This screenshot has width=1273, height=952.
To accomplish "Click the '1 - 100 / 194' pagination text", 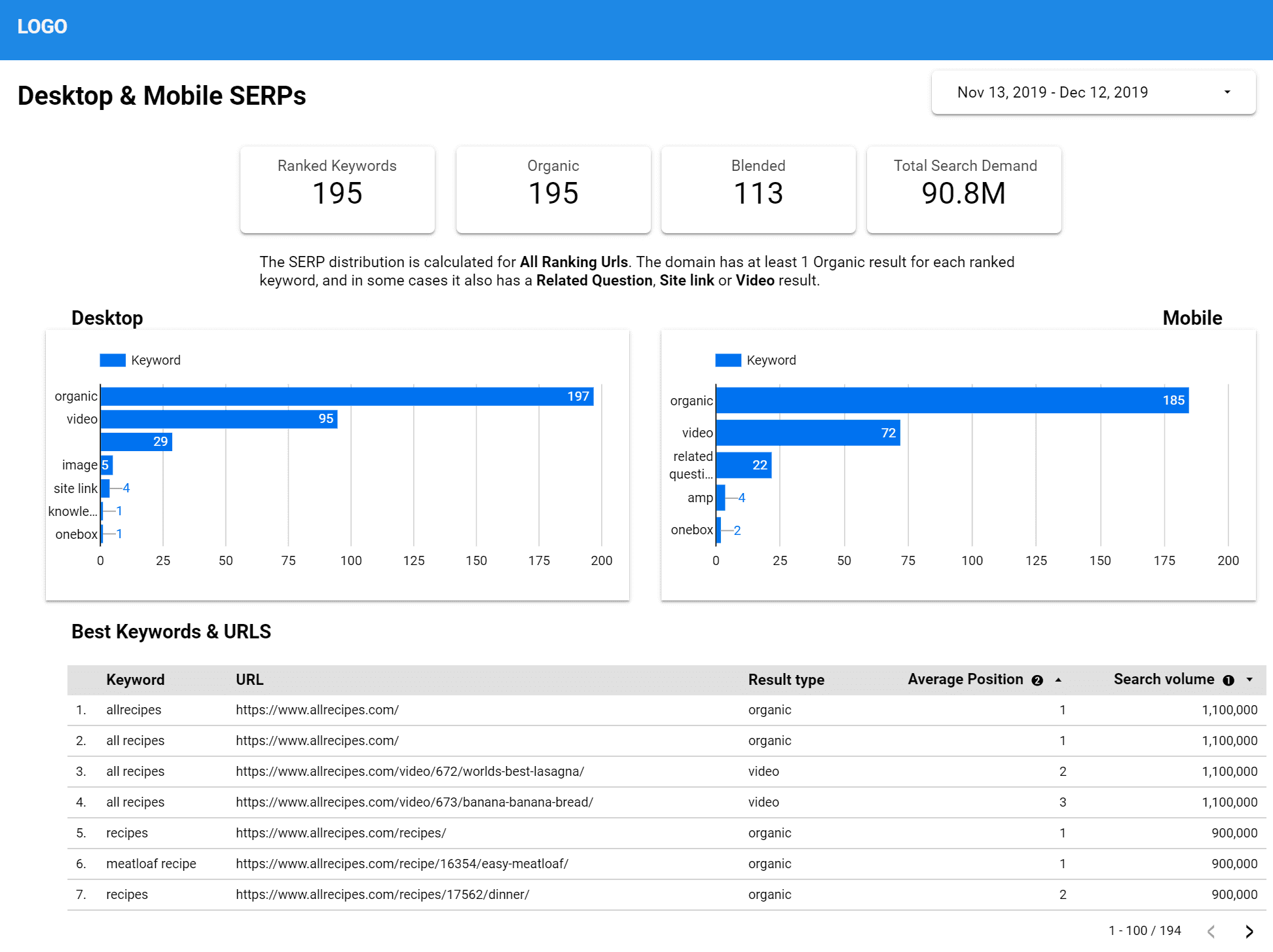I will tap(1145, 930).
